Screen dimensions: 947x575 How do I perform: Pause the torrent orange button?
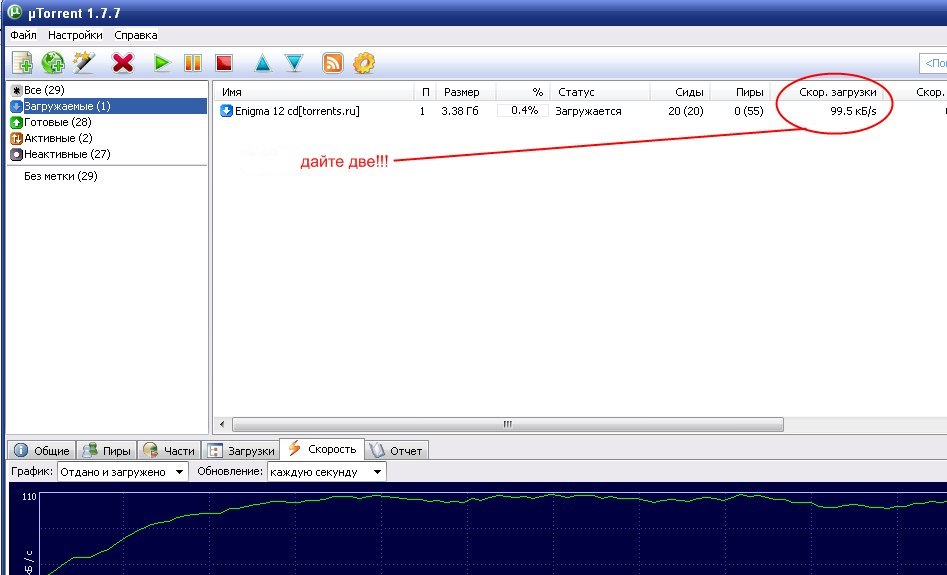click(193, 63)
